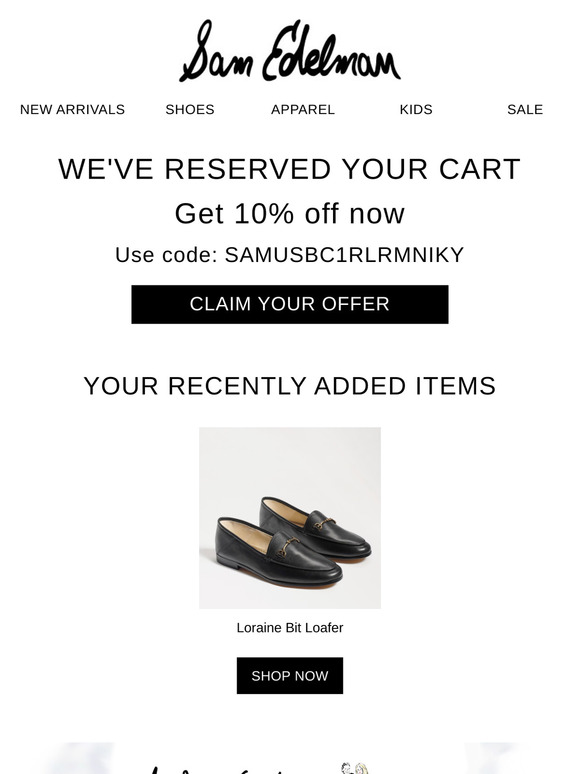This screenshot has height=774, width=580.
Task: Click the Get 10% off now text
Action: 290,214
